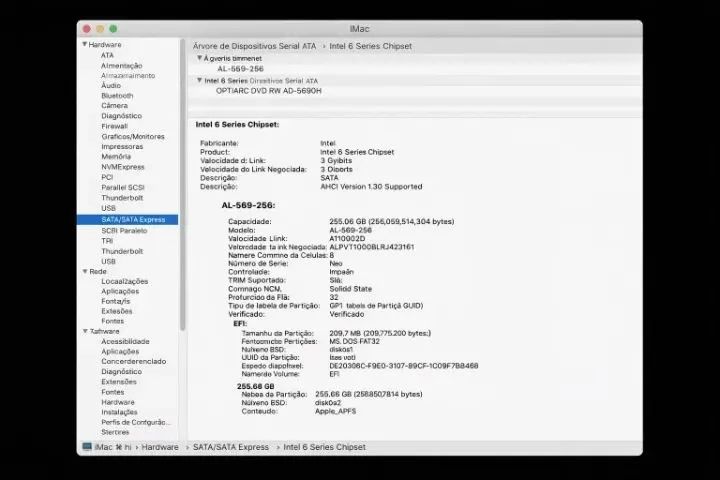Click the green zoom window button
Screen dimensions: 720x480
point(113,29)
